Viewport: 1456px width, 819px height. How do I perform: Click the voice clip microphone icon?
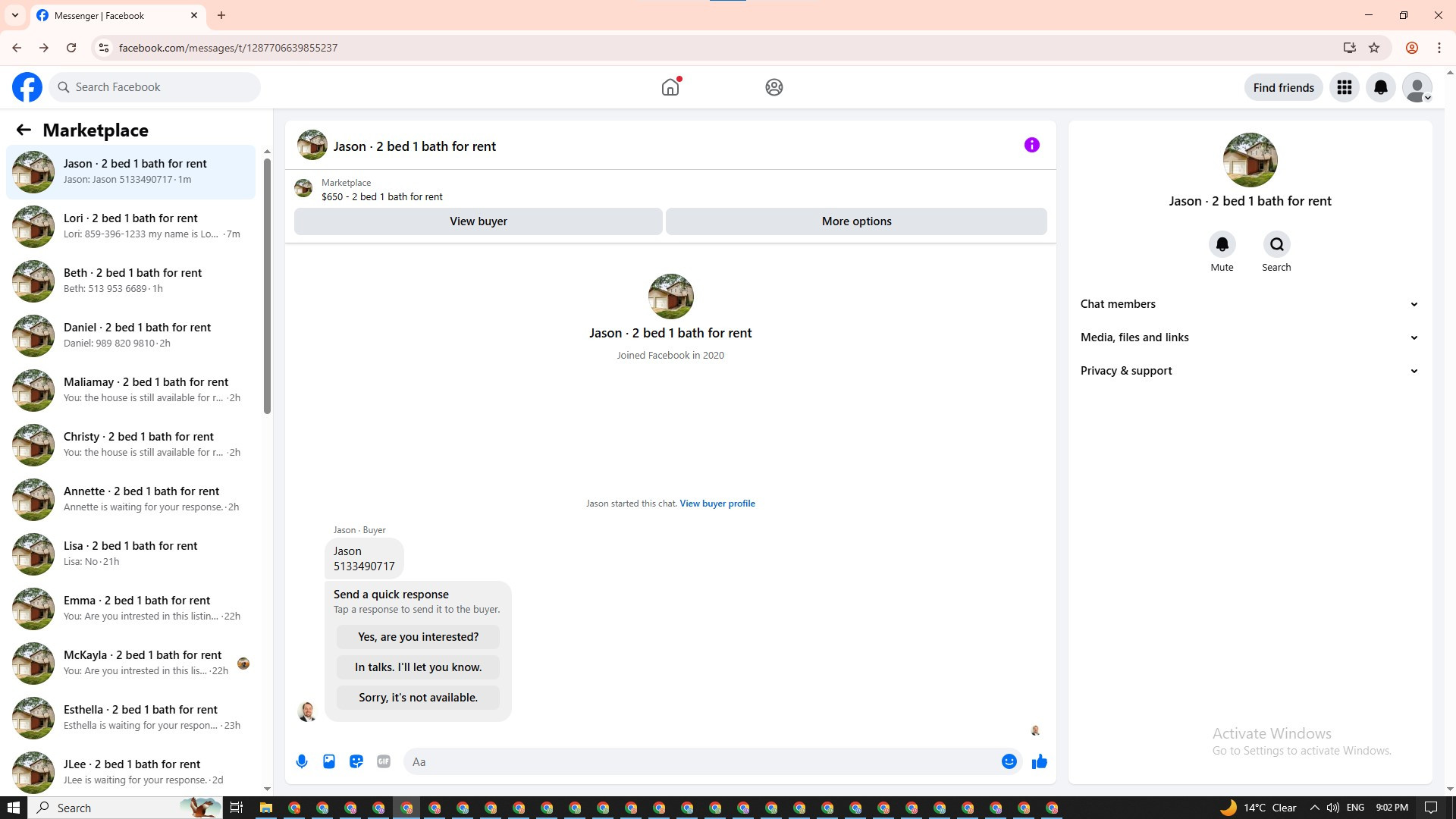click(x=302, y=761)
